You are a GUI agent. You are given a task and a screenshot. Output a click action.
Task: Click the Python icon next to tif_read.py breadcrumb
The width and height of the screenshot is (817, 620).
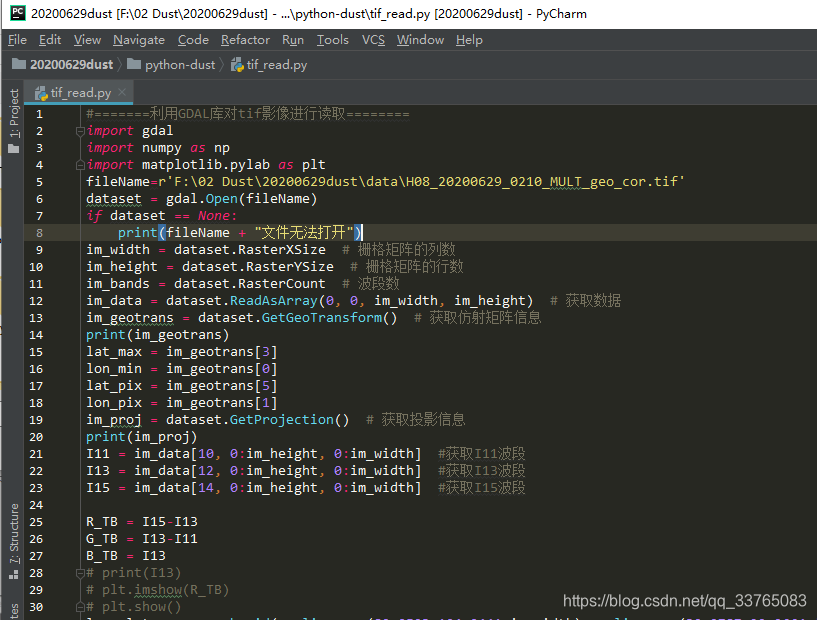236,63
